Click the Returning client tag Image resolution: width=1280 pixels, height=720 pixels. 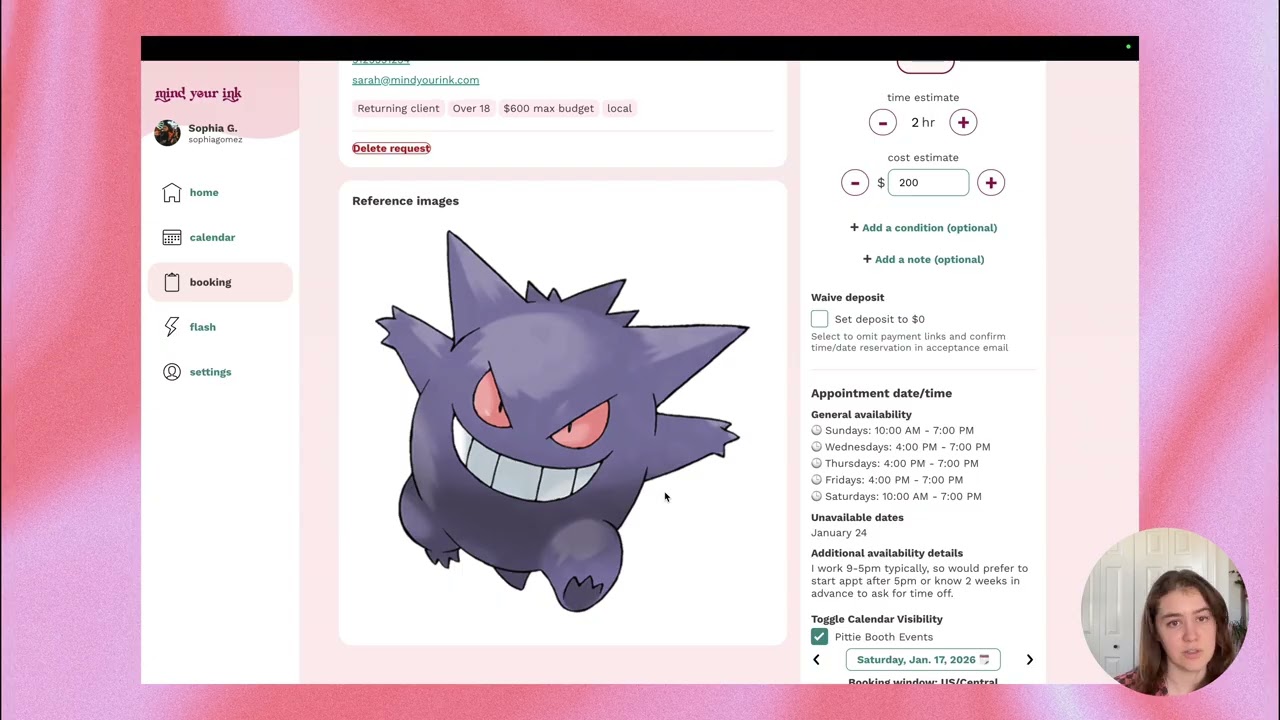coord(398,108)
